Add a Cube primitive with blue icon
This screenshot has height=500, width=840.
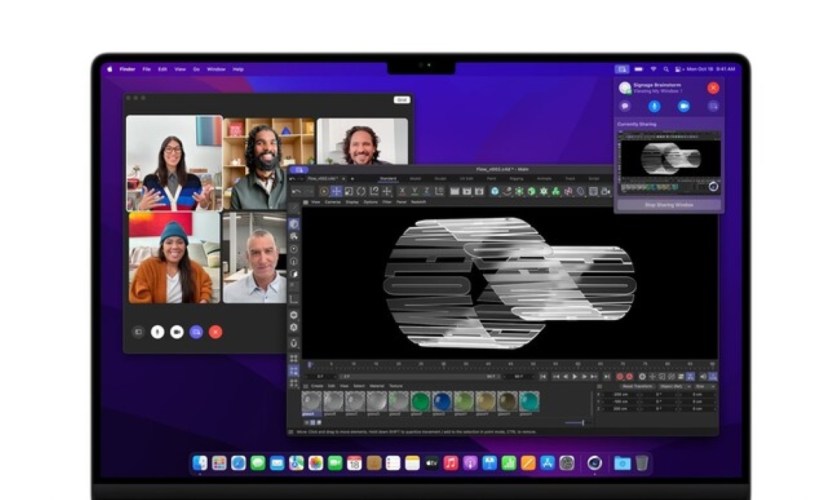pos(494,191)
